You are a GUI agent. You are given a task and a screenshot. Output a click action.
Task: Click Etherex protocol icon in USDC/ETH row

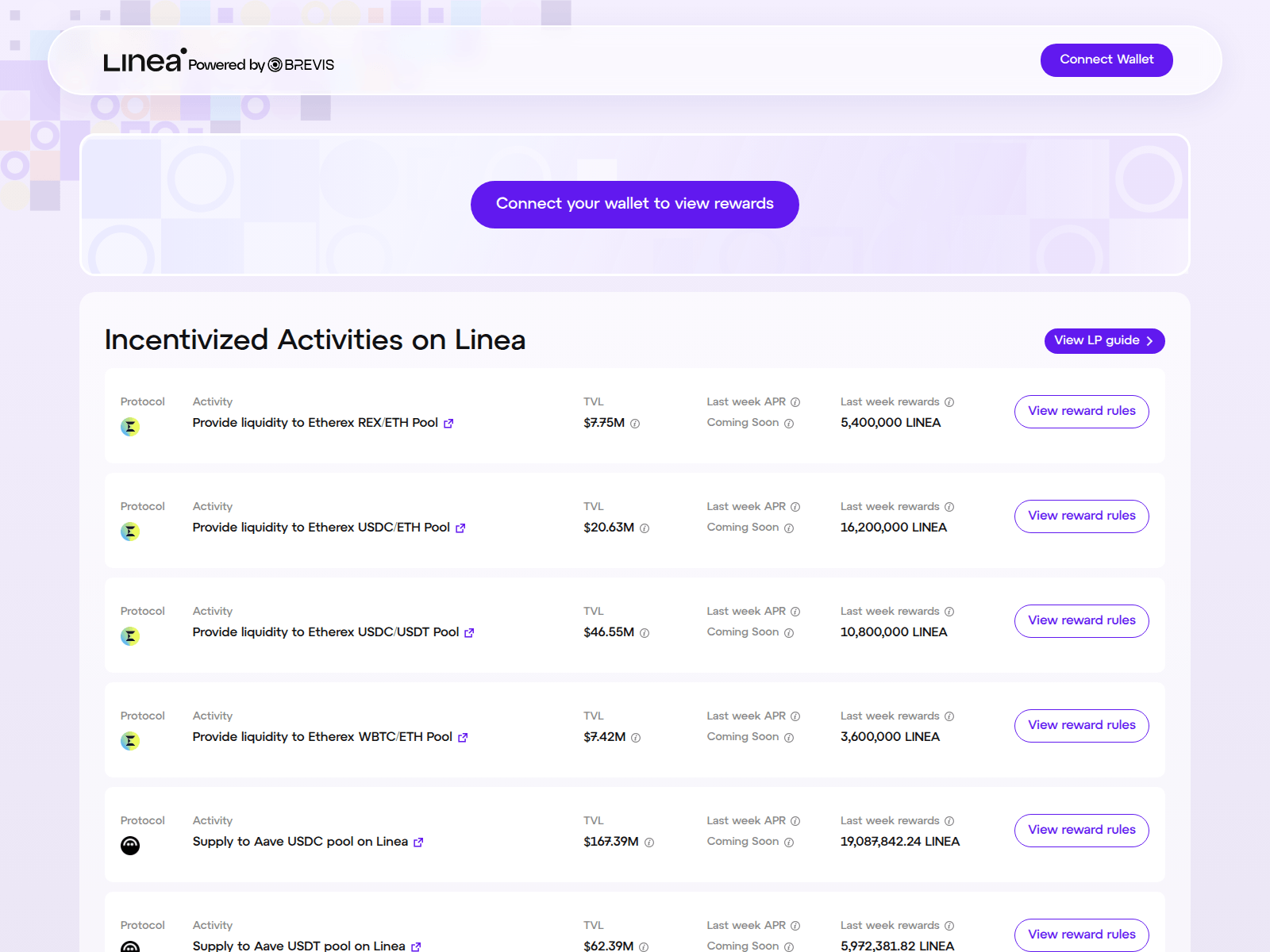pyautogui.click(x=130, y=532)
